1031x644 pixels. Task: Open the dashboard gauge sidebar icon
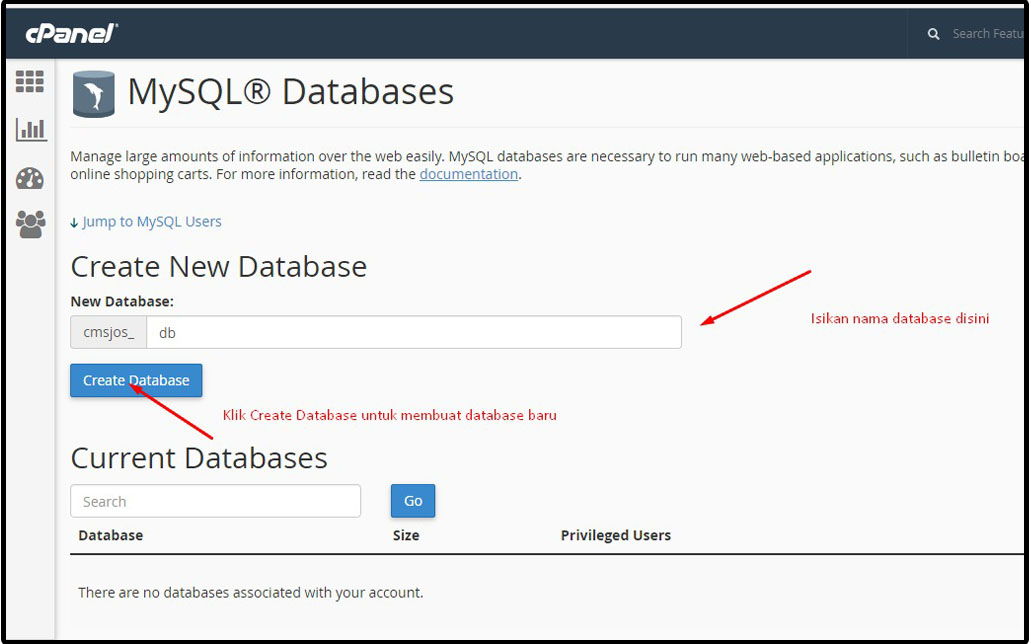30,178
